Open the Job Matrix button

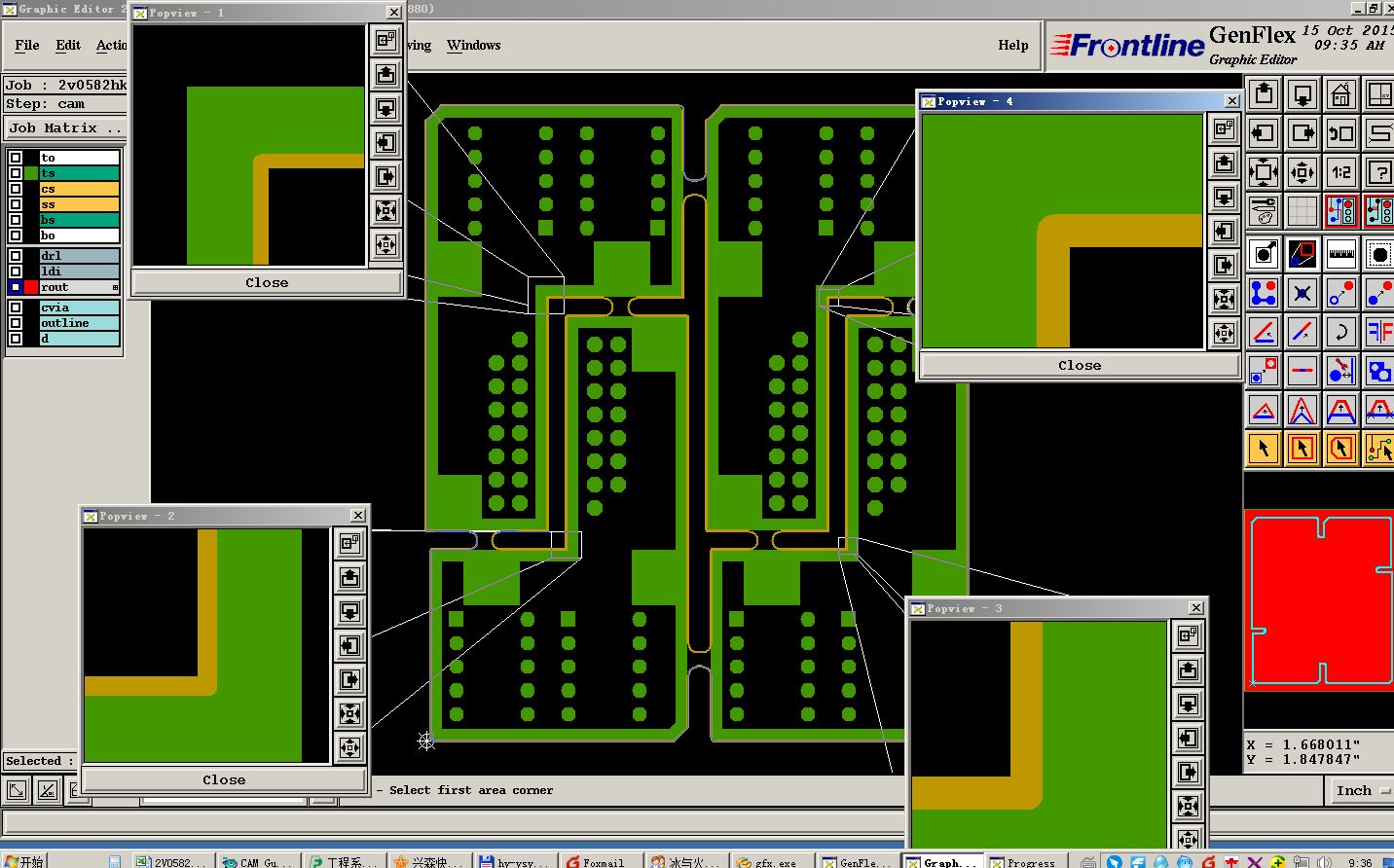point(64,127)
